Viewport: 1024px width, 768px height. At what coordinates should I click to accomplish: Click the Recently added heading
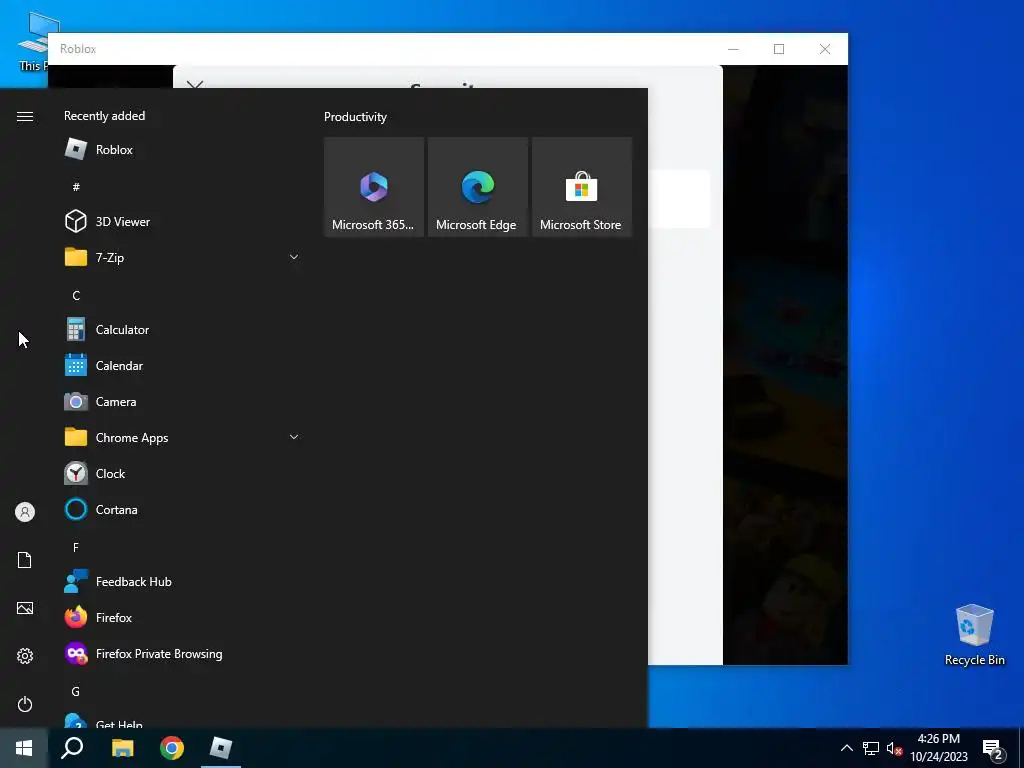pyautogui.click(x=104, y=116)
